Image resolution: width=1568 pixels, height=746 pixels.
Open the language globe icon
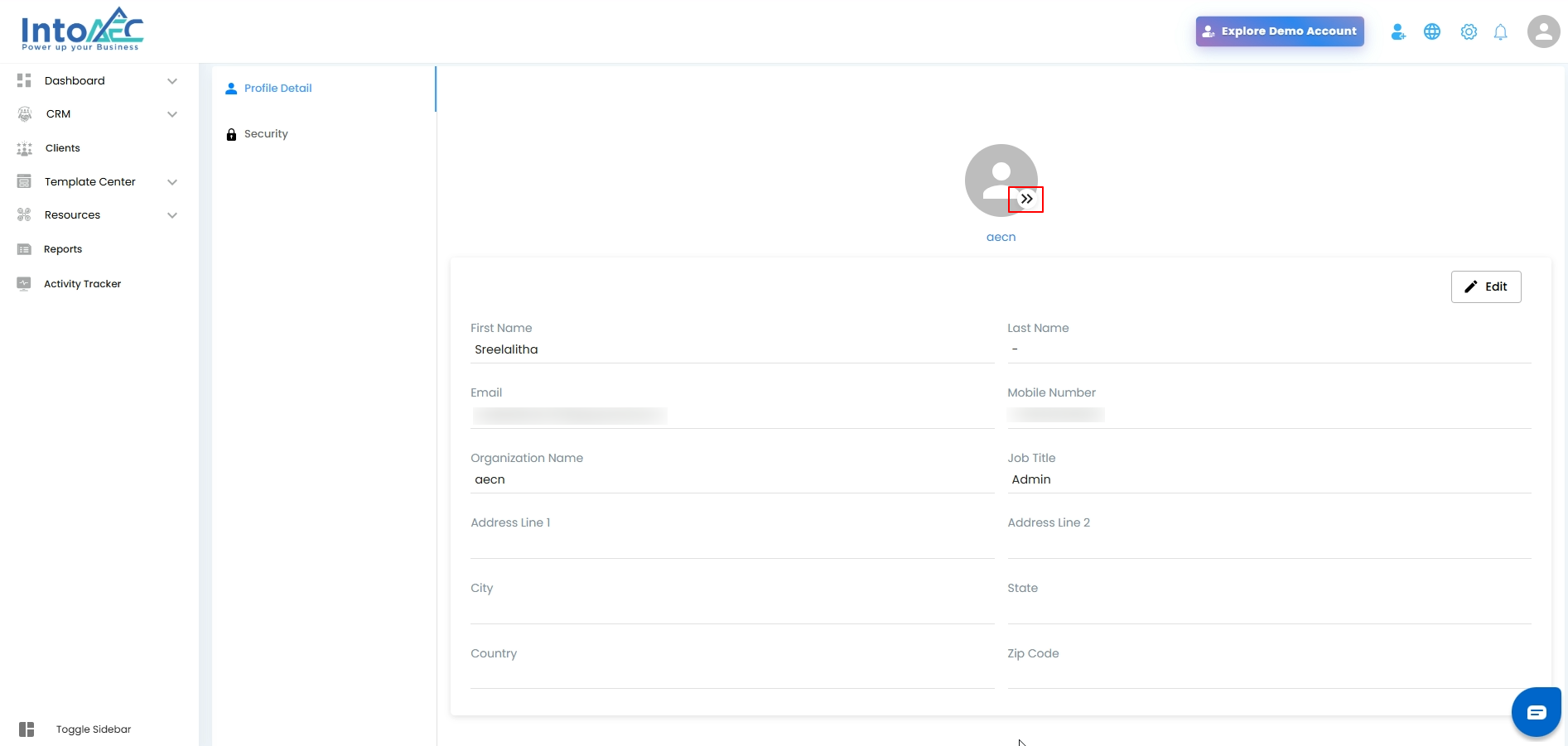pyautogui.click(x=1432, y=31)
